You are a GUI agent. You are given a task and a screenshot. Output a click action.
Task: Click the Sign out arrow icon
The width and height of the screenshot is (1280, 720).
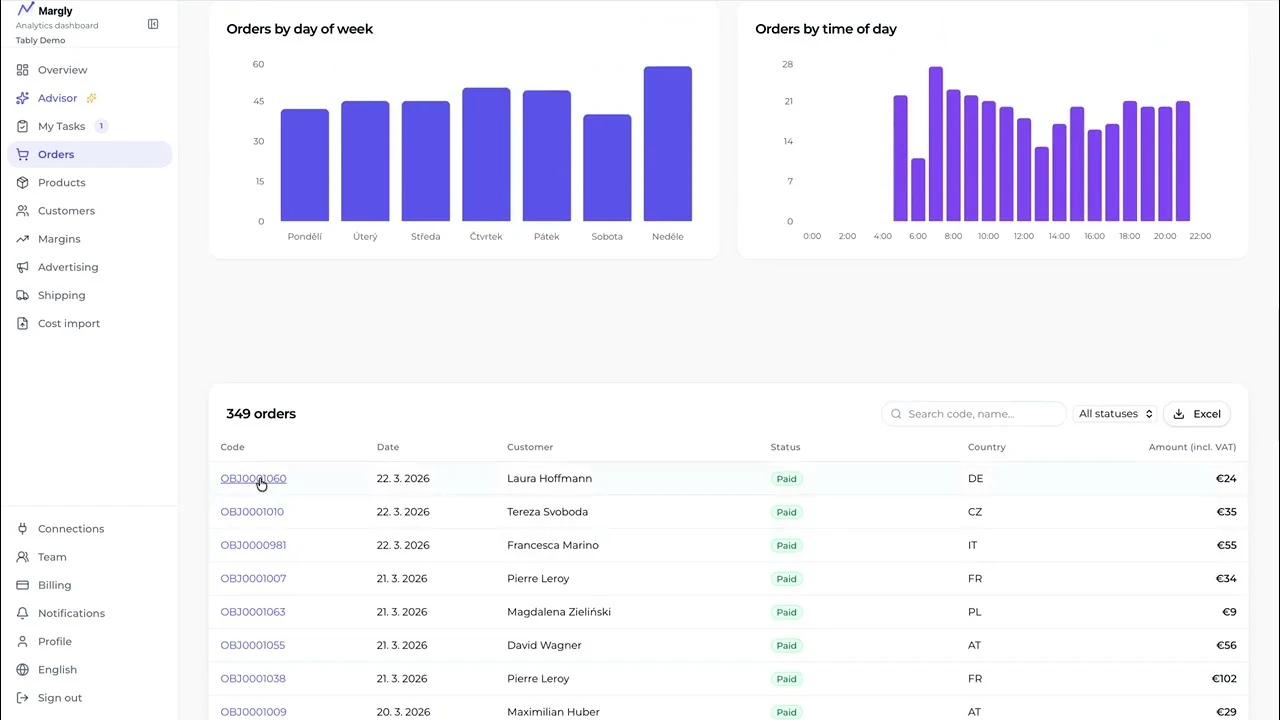pyautogui.click(x=23, y=698)
